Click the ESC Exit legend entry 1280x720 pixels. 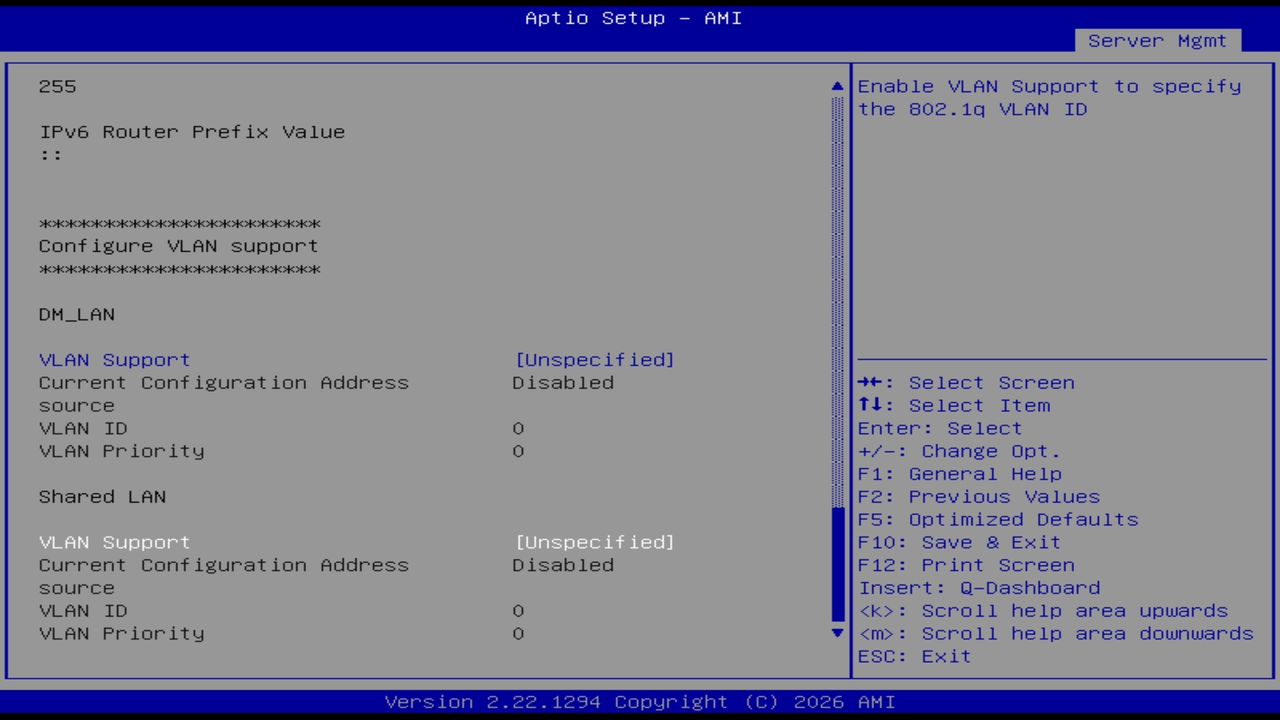912,656
